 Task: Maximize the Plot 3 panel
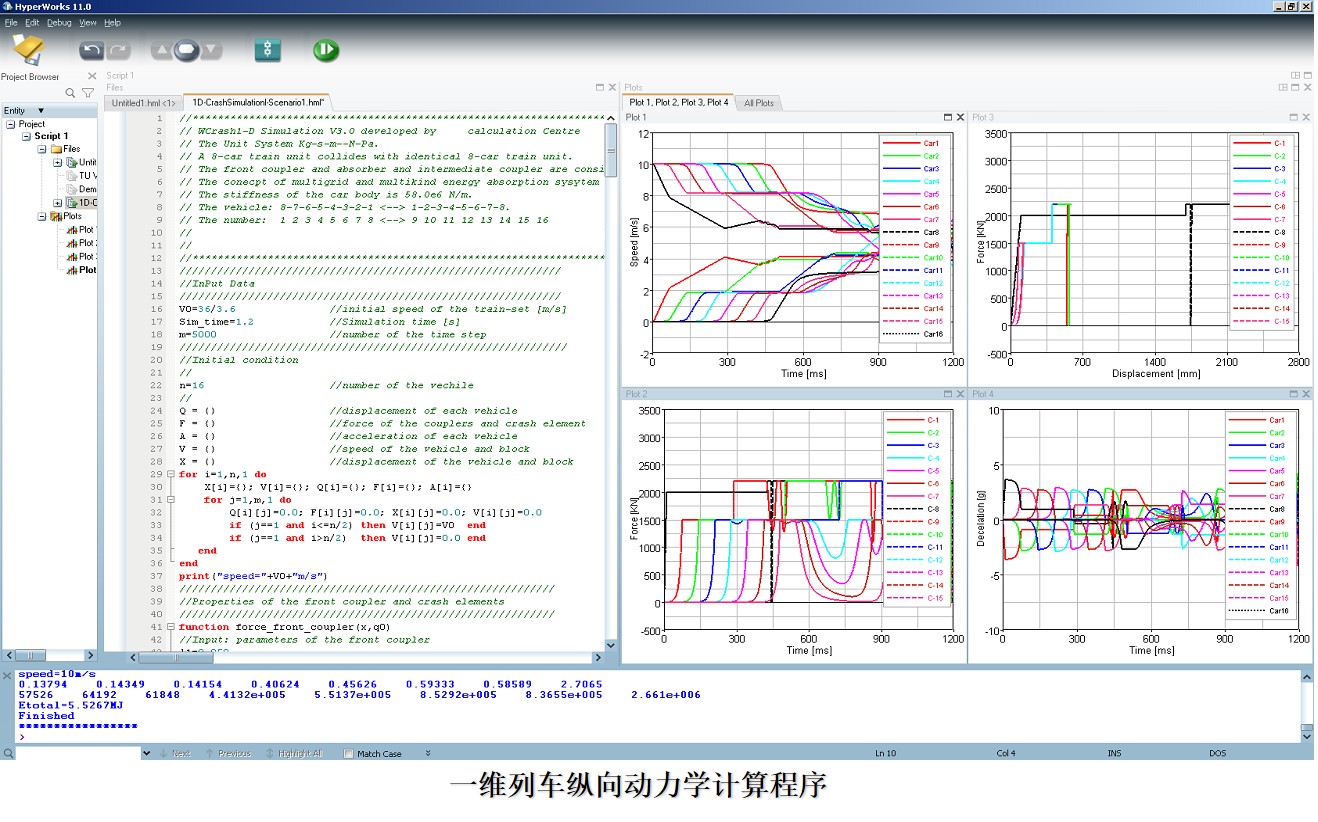coord(1293,117)
